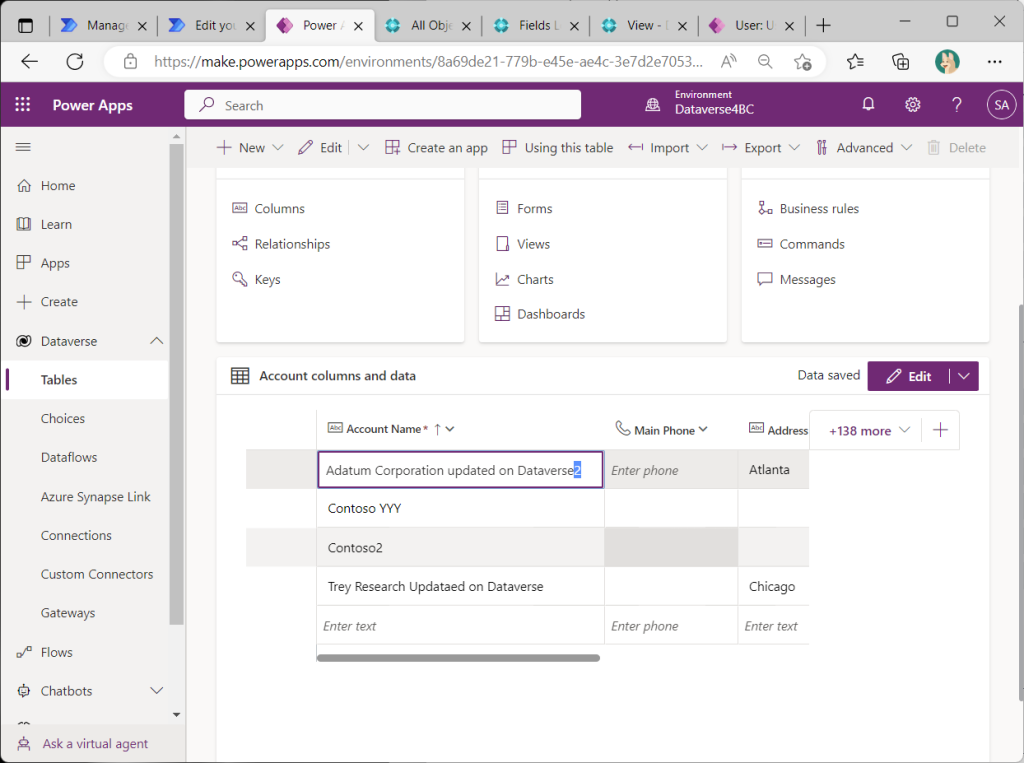
Task: View site information lock icon
Action: coord(131,61)
